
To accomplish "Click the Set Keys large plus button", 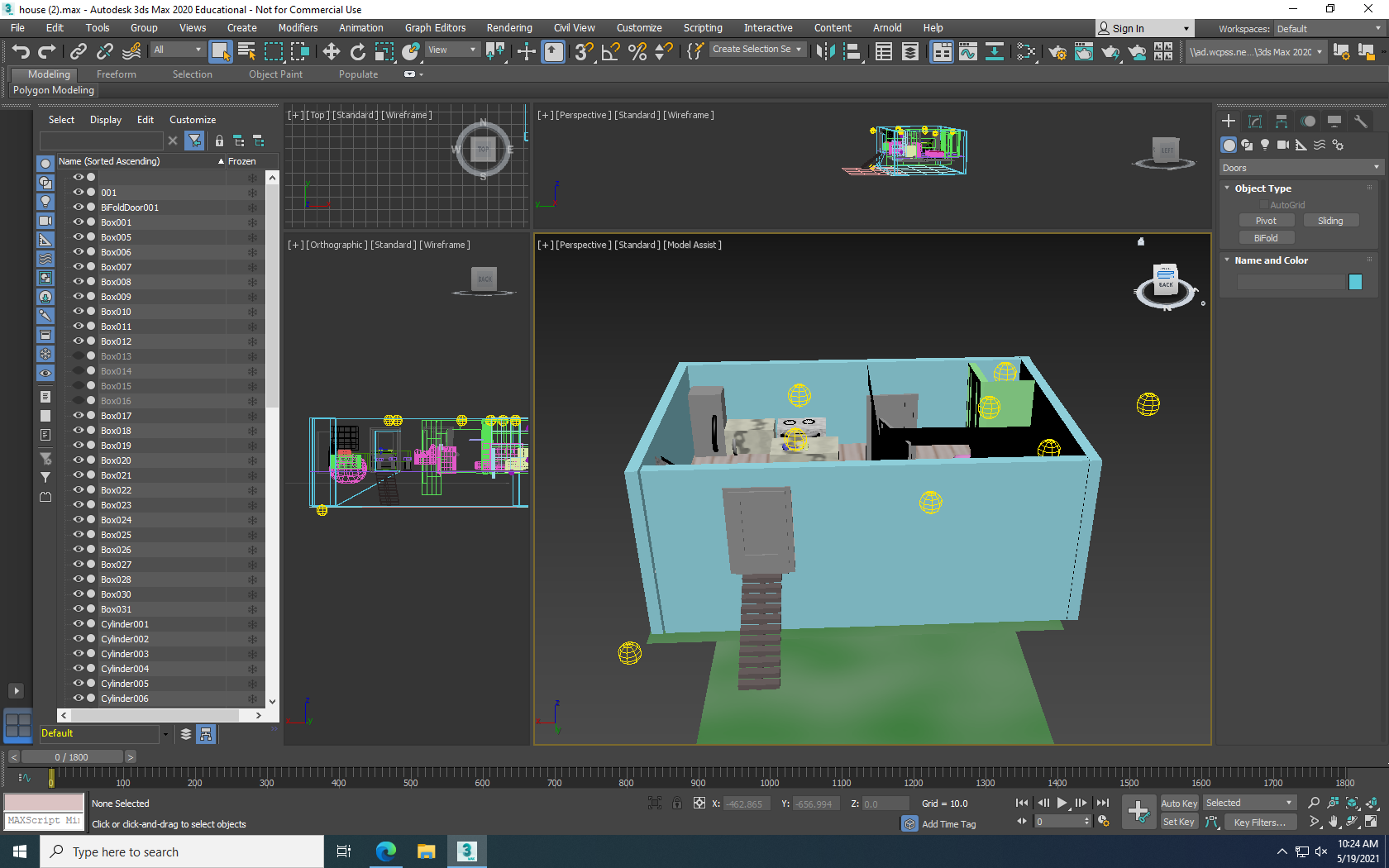I will pos(1138,812).
